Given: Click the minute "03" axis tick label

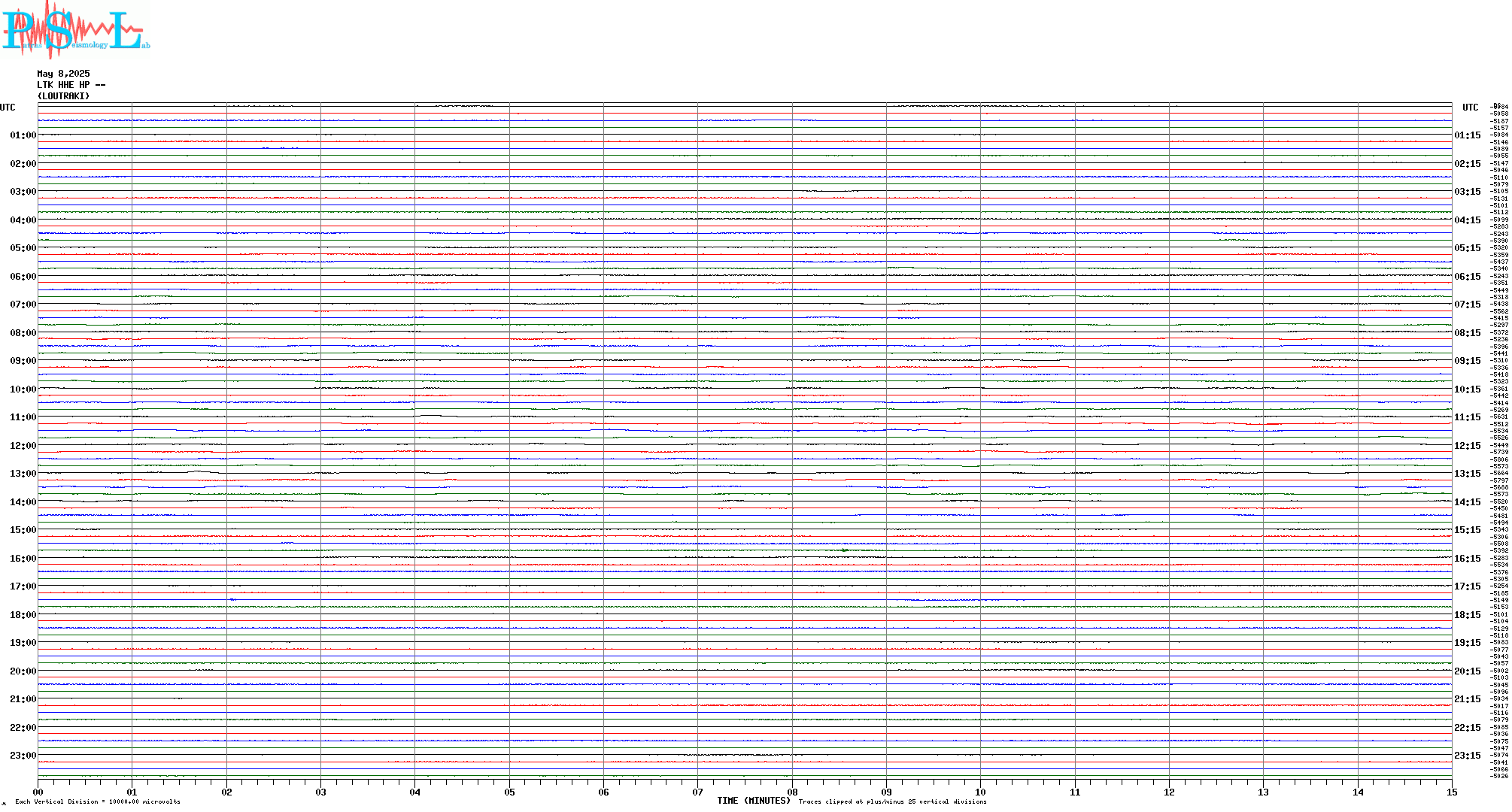Looking at the screenshot, I should point(320,792).
